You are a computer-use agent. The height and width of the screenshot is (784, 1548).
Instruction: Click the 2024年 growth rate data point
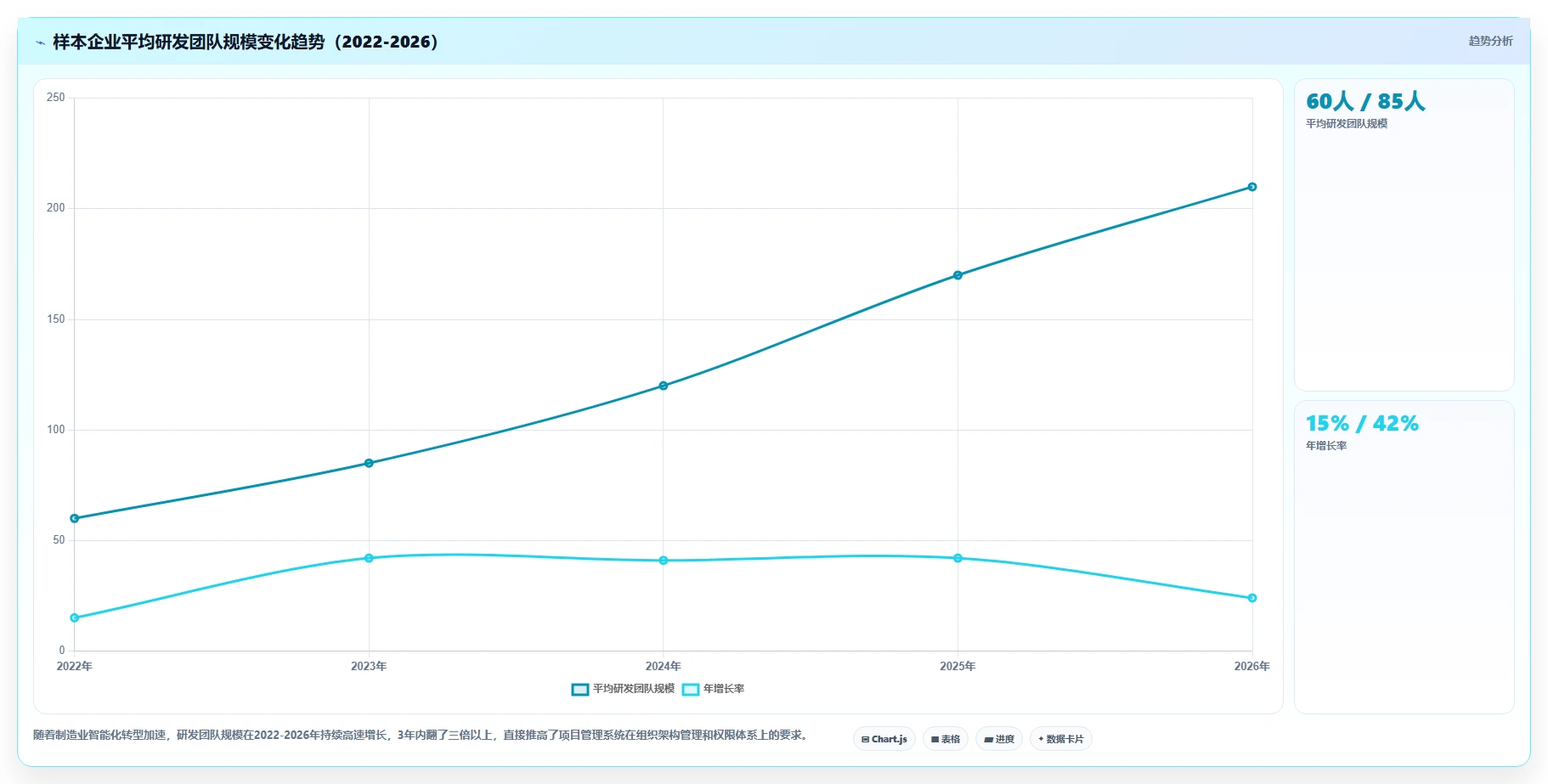(x=664, y=561)
